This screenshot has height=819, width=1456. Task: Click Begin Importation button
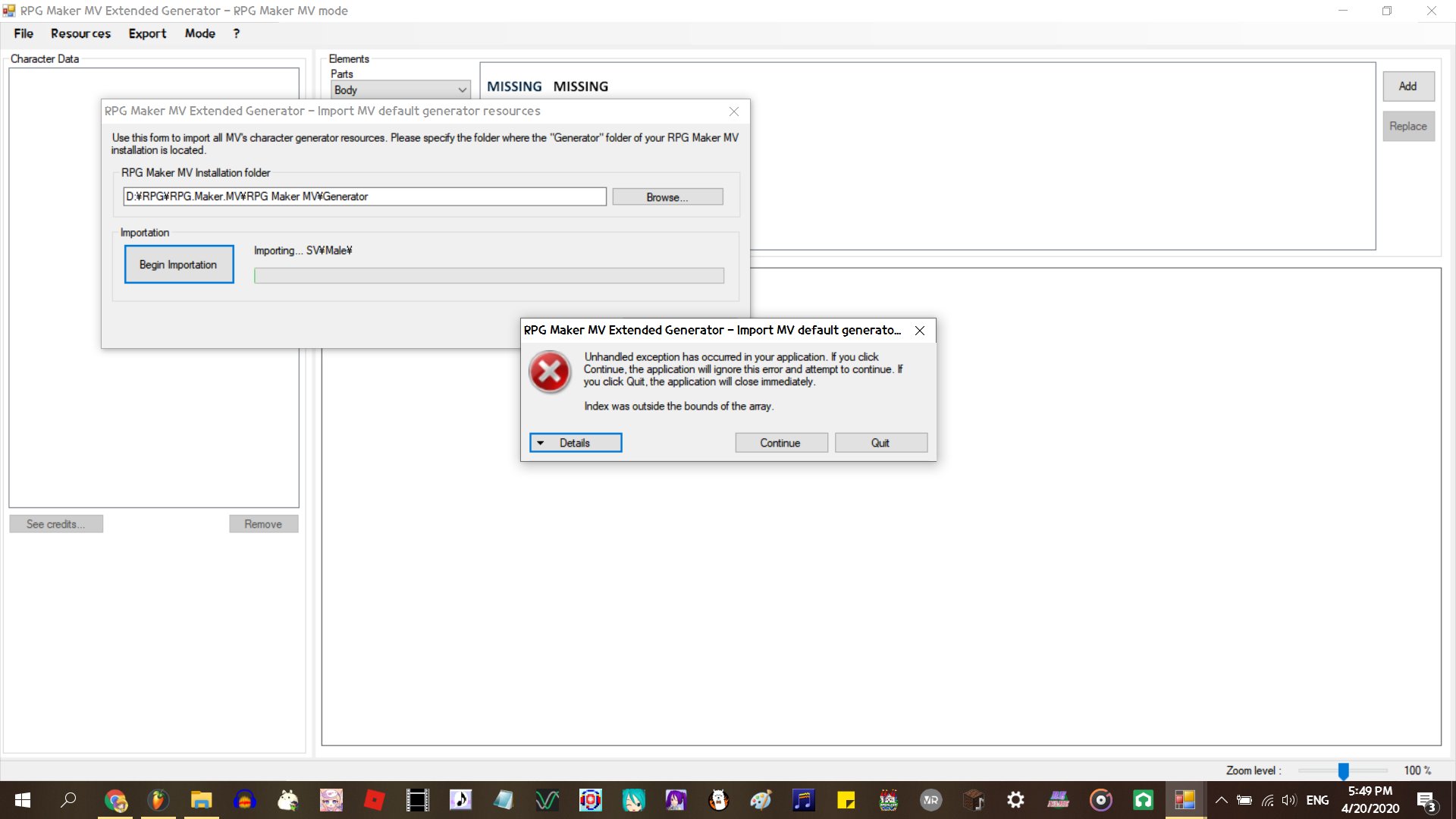coord(179,265)
